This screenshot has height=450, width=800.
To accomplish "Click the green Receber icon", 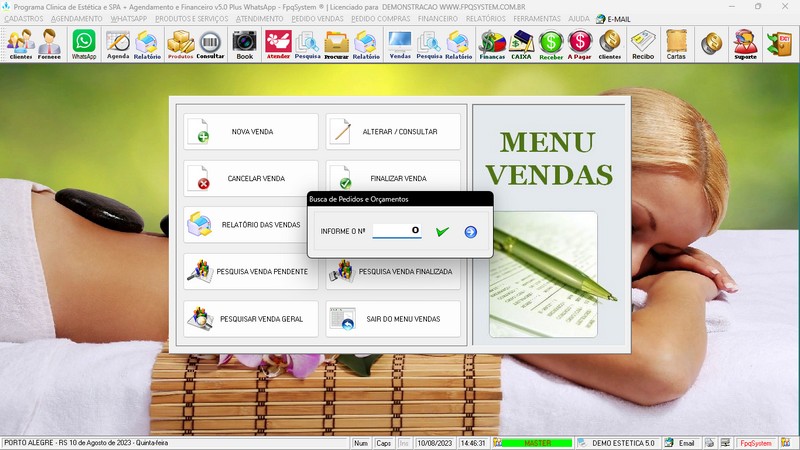I will point(551,44).
